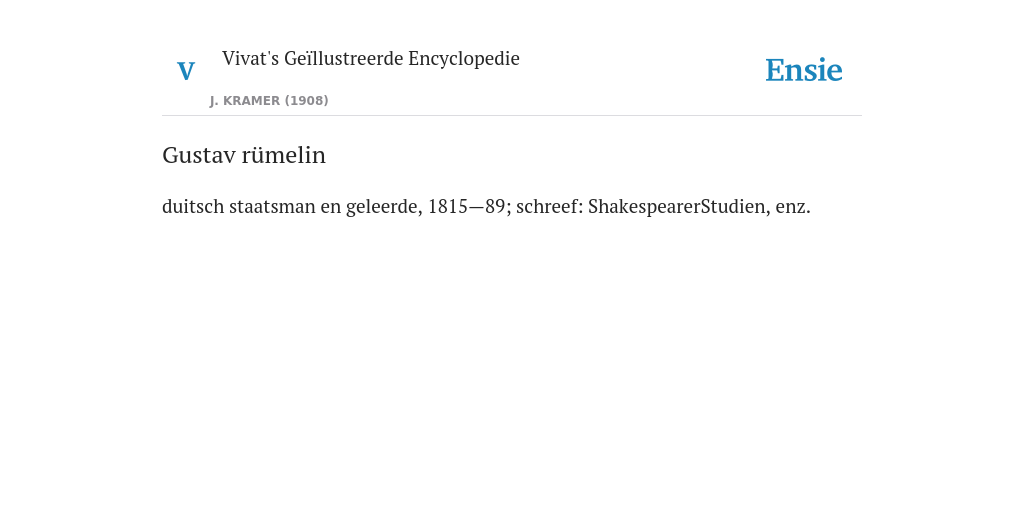Click the J. KRAMER (1908) author label
Screen dimensions: 1024x512
coord(269,101)
